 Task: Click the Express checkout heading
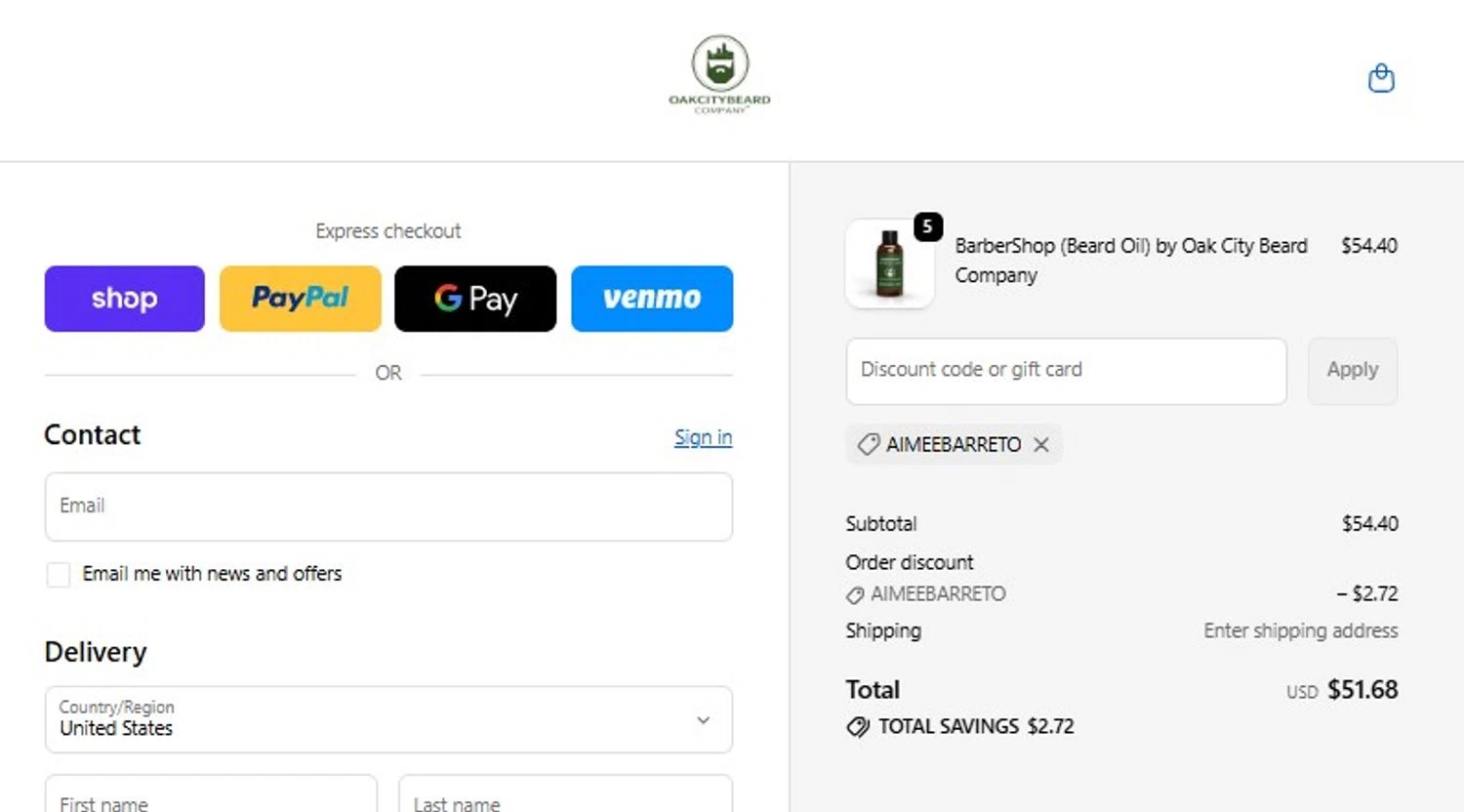[x=388, y=231]
